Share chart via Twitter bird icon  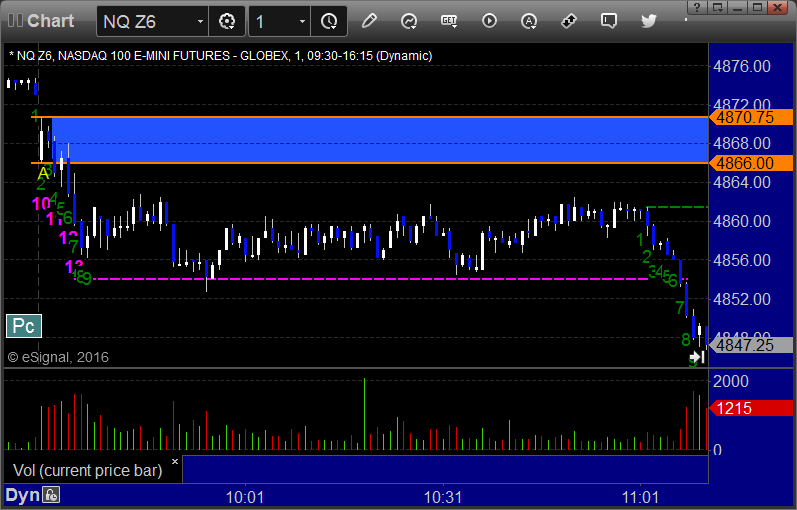[x=649, y=21]
